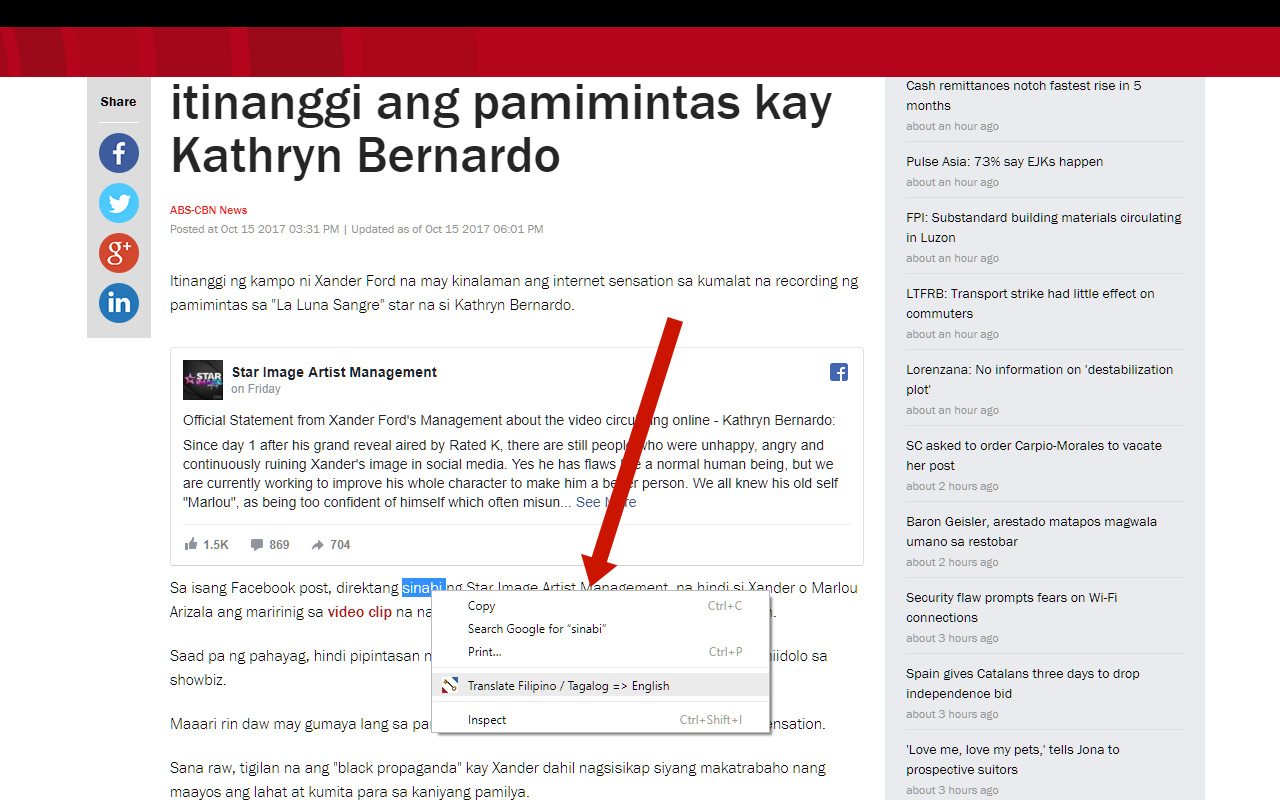Click the like count on the Facebook post
The width and height of the screenshot is (1280, 800).
(206, 544)
